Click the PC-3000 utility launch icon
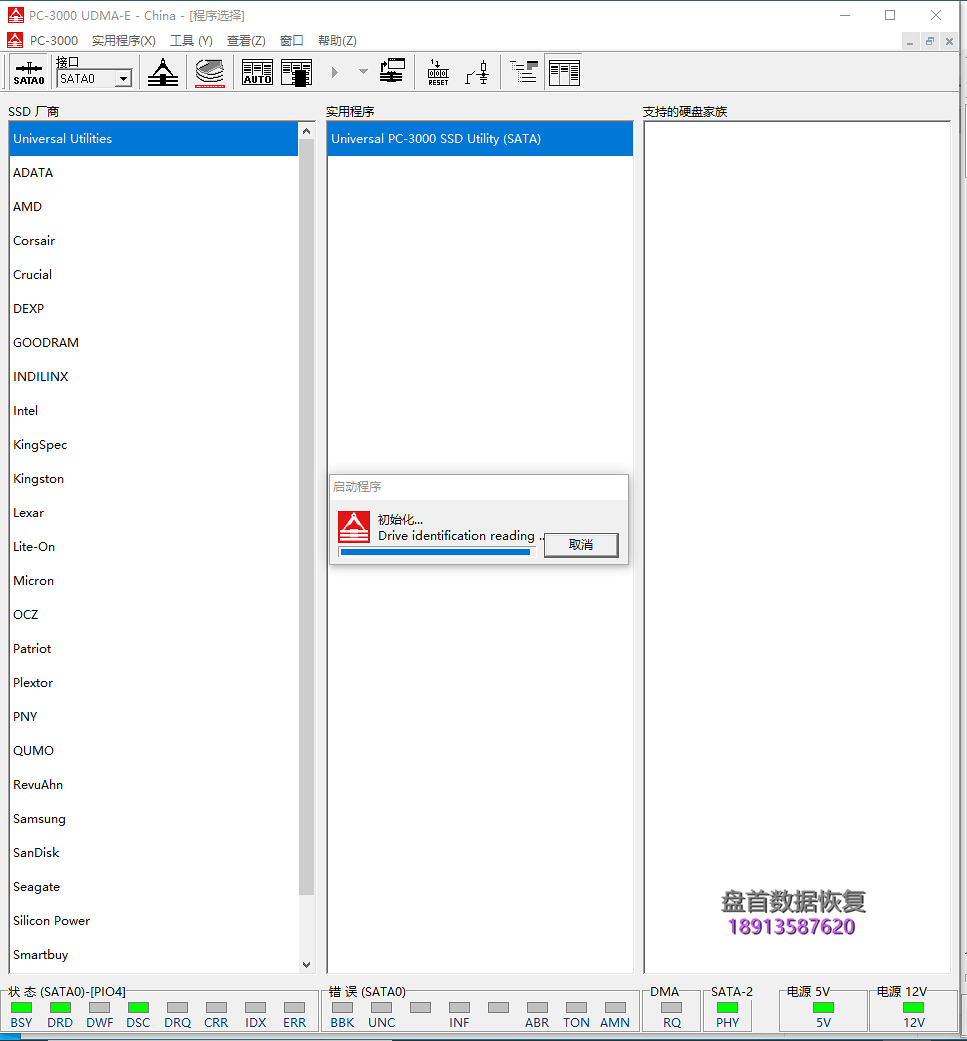The width and height of the screenshot is (967, 1041). click(163, 72)
